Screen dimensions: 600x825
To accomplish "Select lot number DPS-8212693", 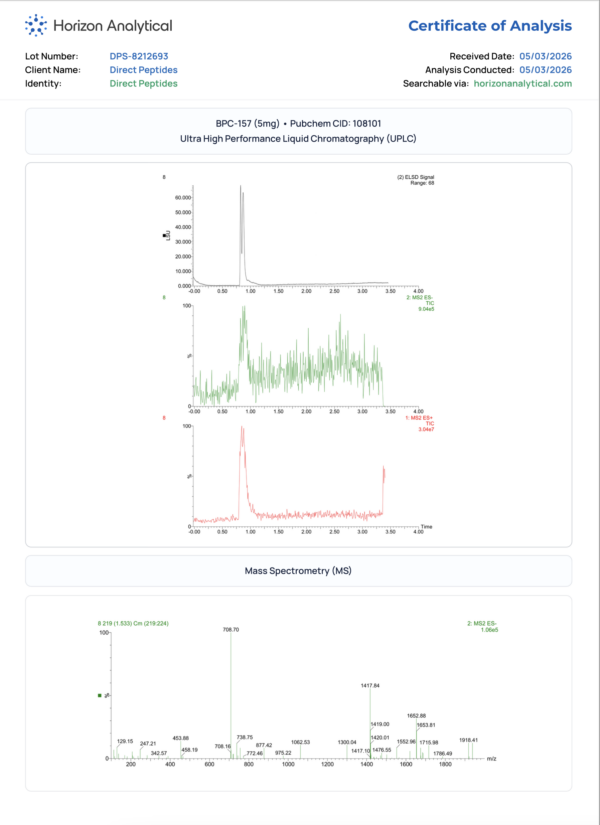I will coord(139,56).
